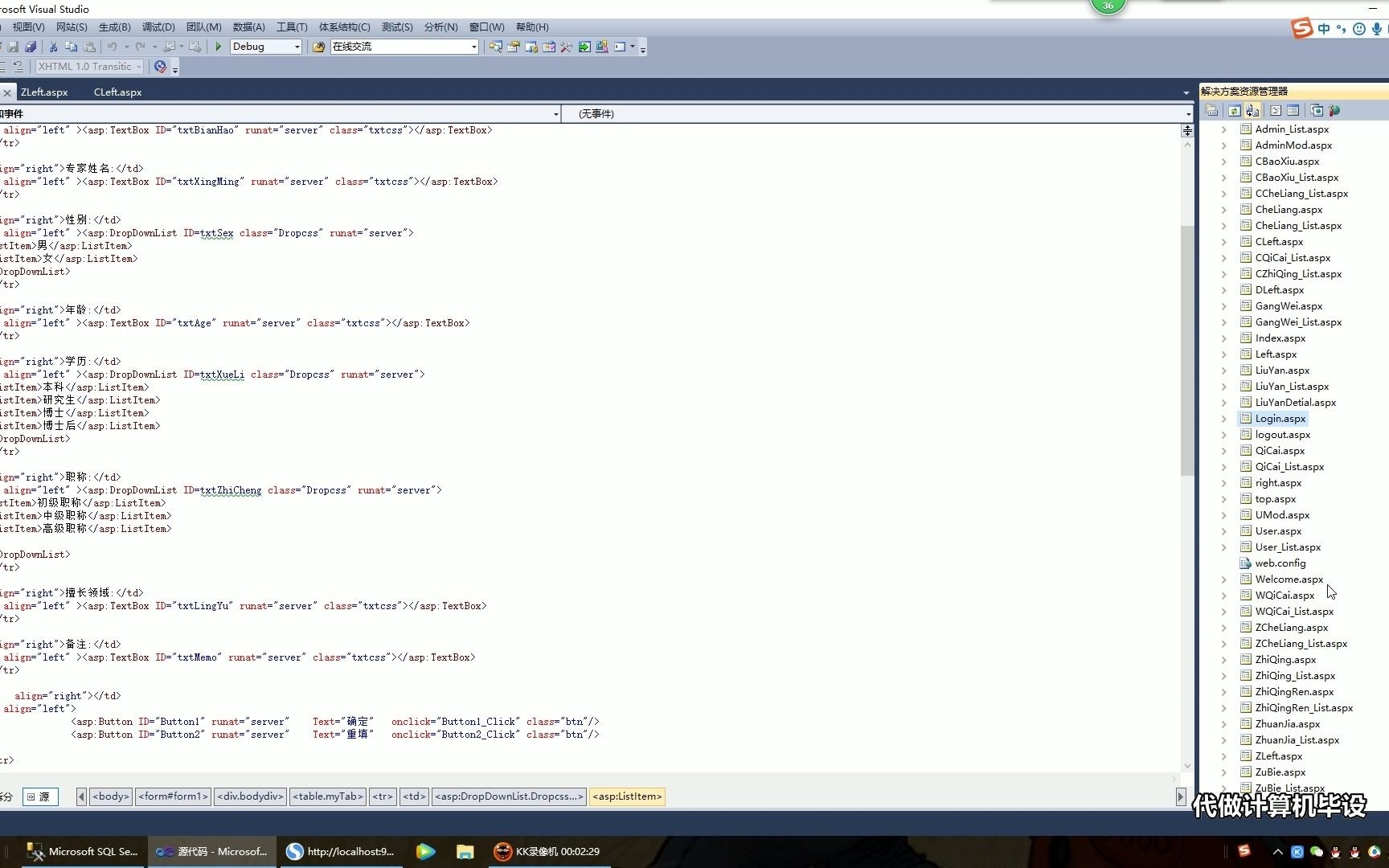Open the 帮助(H) menu
The image size is (1389, 868).
[x=532, y=27]
